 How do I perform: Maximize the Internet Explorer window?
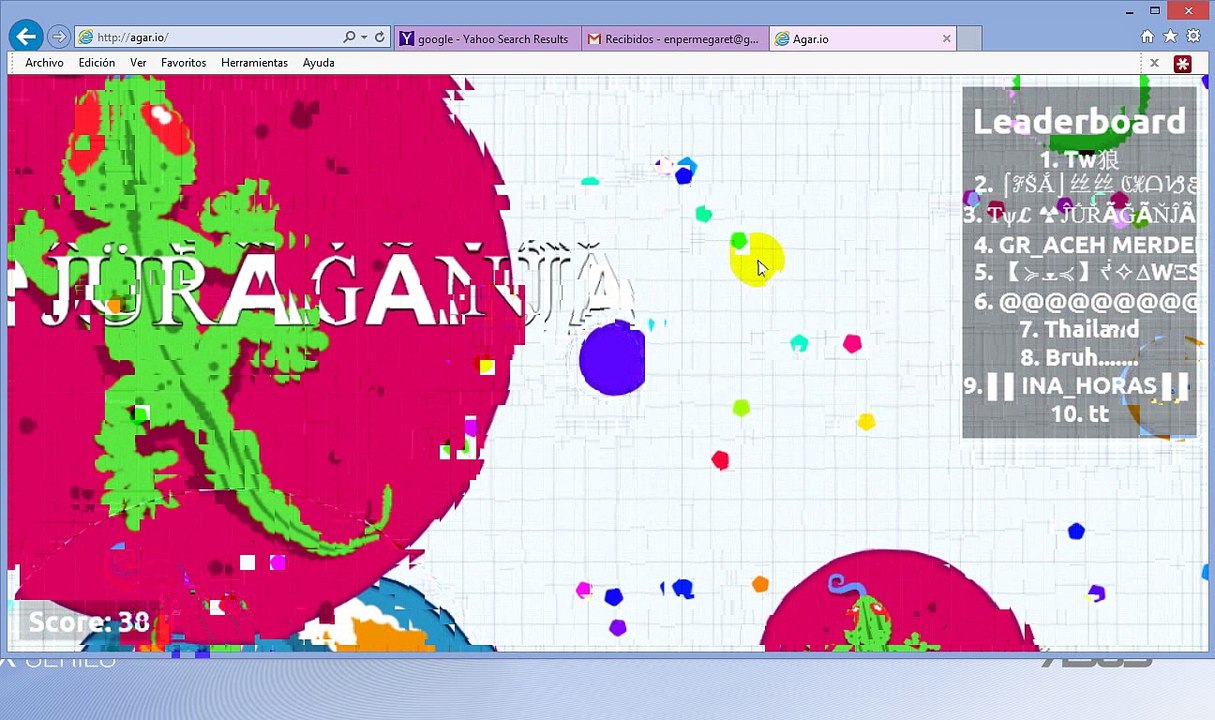(1155, 11)
